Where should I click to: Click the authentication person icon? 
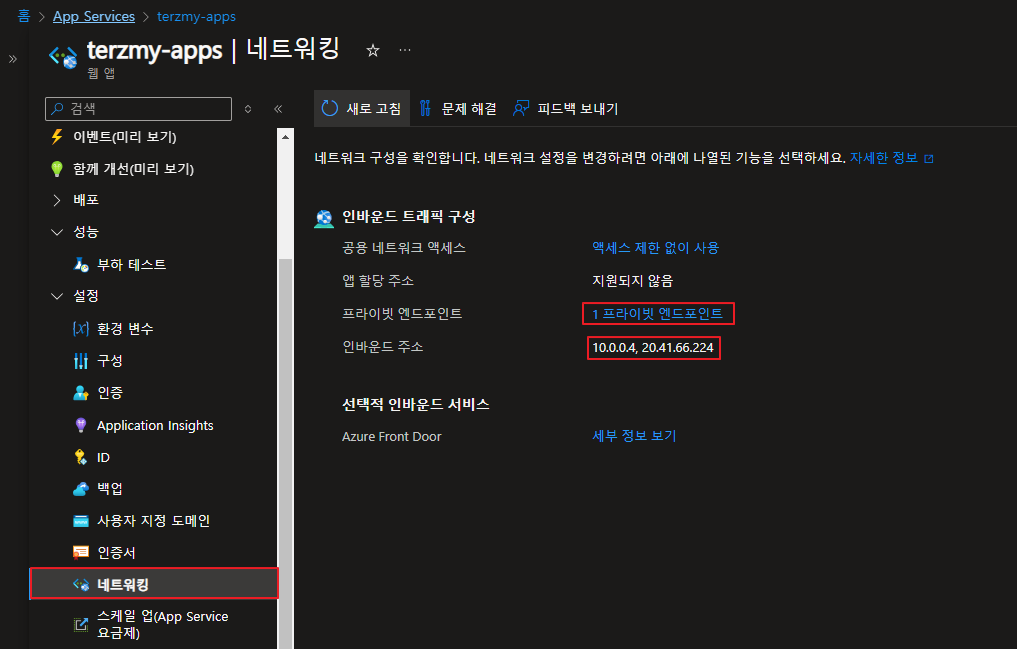(x=80, y=393)
